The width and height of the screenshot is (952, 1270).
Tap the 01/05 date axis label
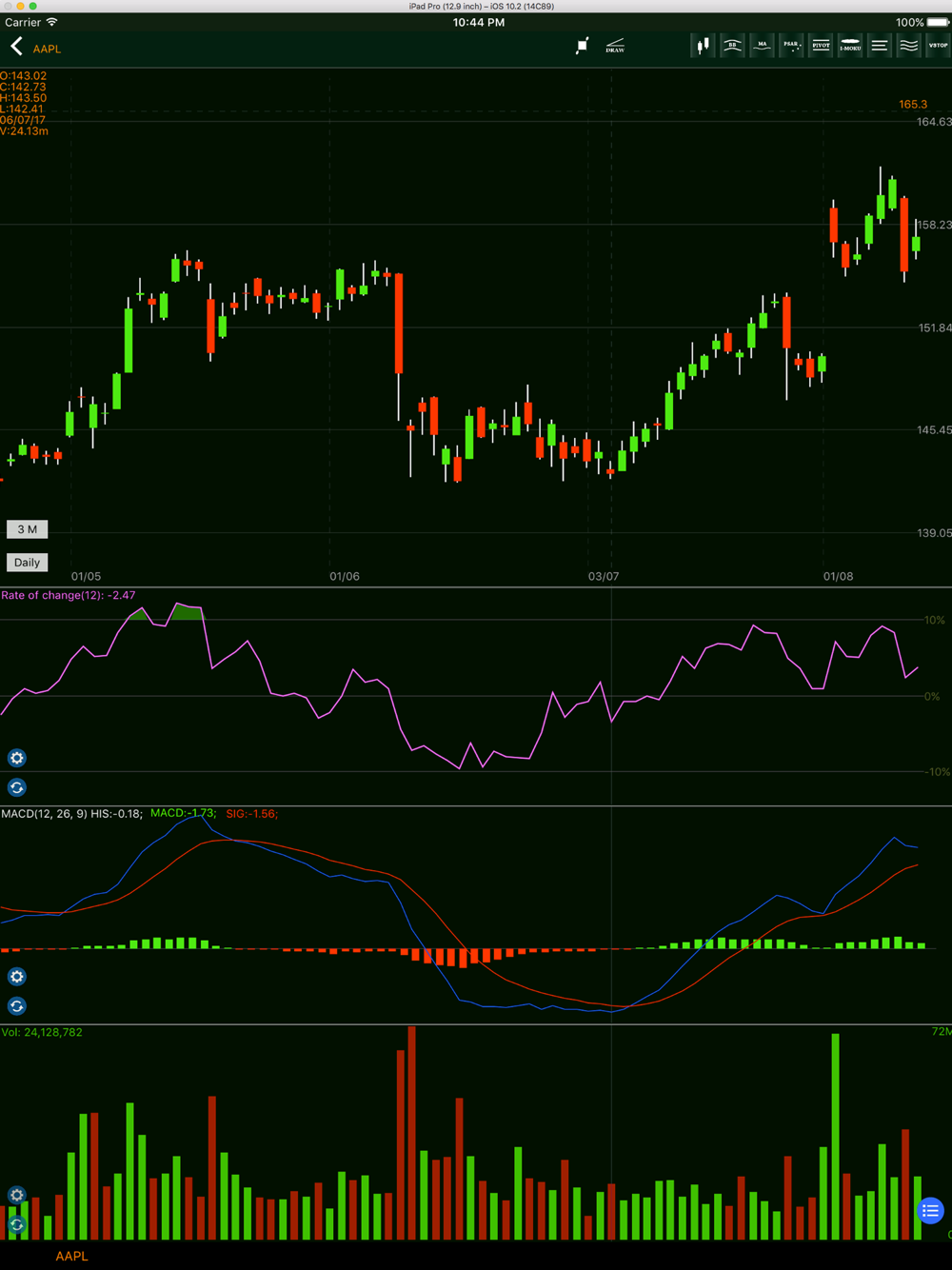(86, 577)
